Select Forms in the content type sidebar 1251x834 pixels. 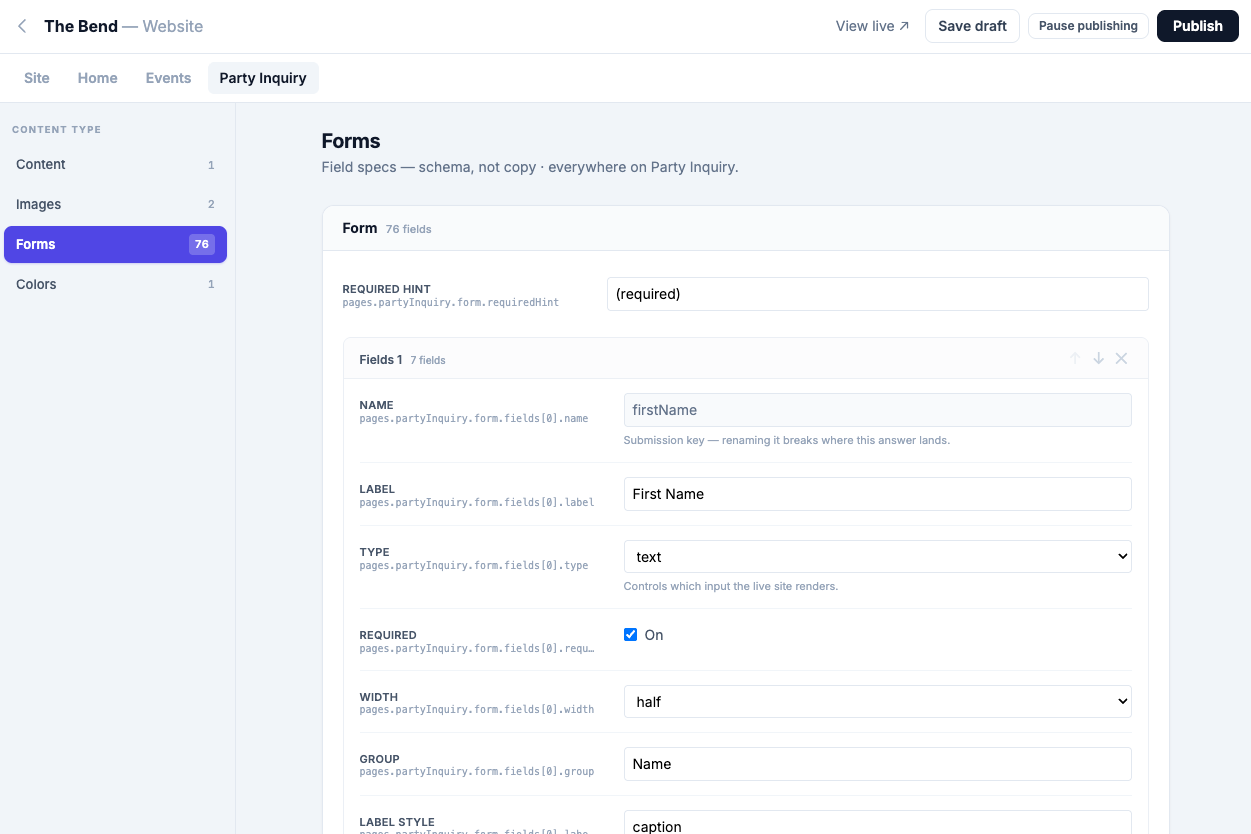point(115,244)
